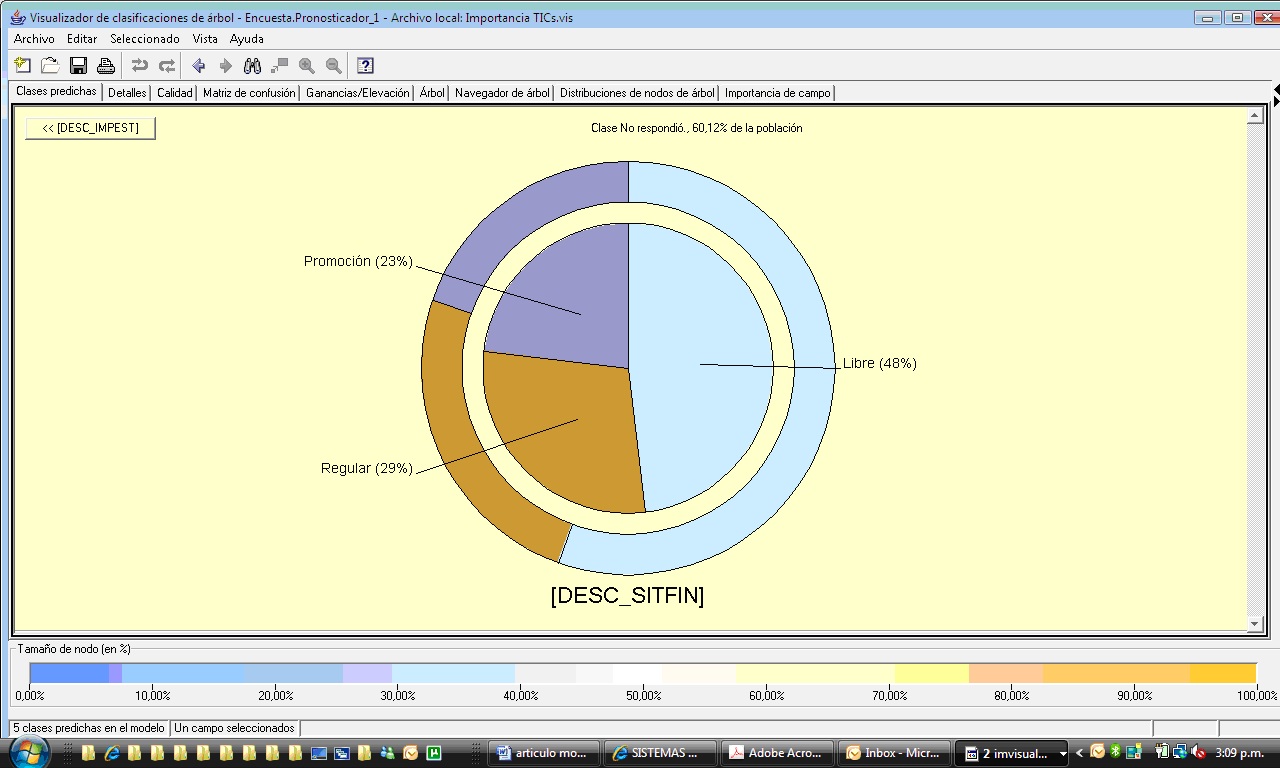Click the New file toolbar icon

tap(23, 66)
